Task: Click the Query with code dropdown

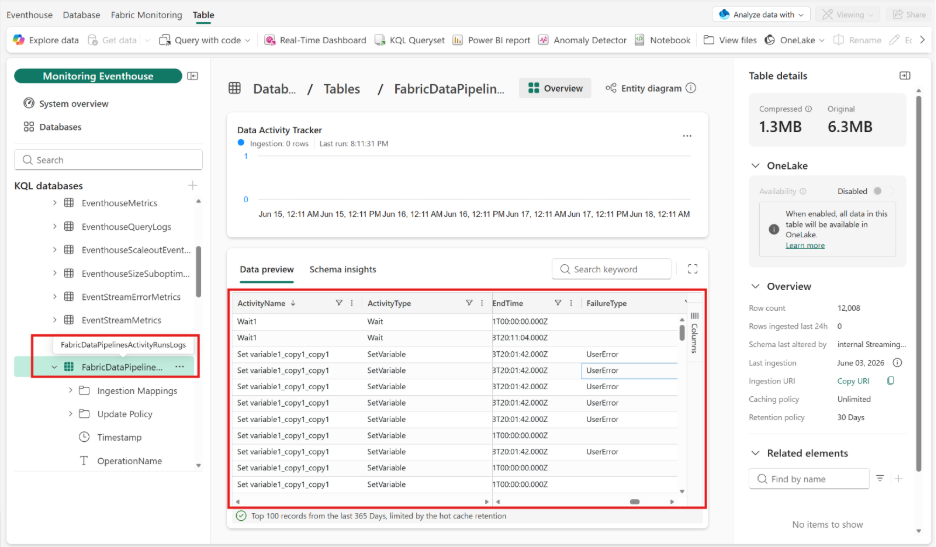Action: (x=205, y=40)
